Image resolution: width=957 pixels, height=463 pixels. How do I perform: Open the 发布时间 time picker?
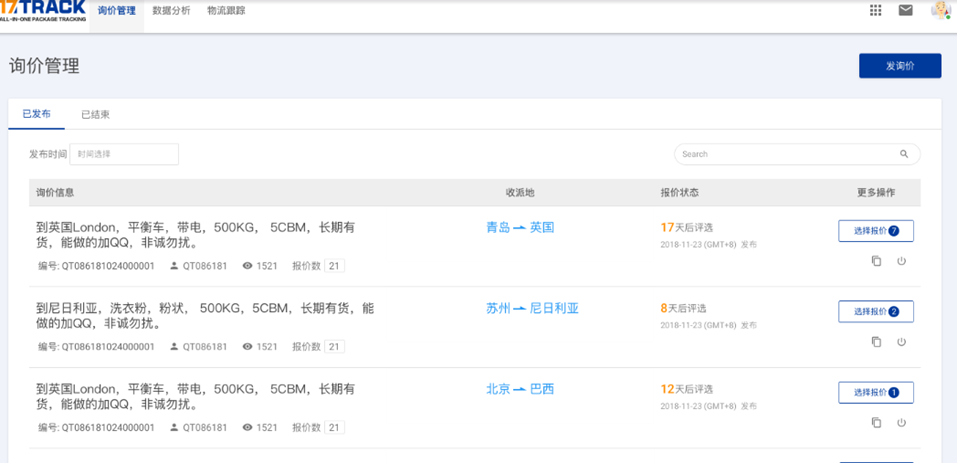pyautogui.click(x=124, y=154)
